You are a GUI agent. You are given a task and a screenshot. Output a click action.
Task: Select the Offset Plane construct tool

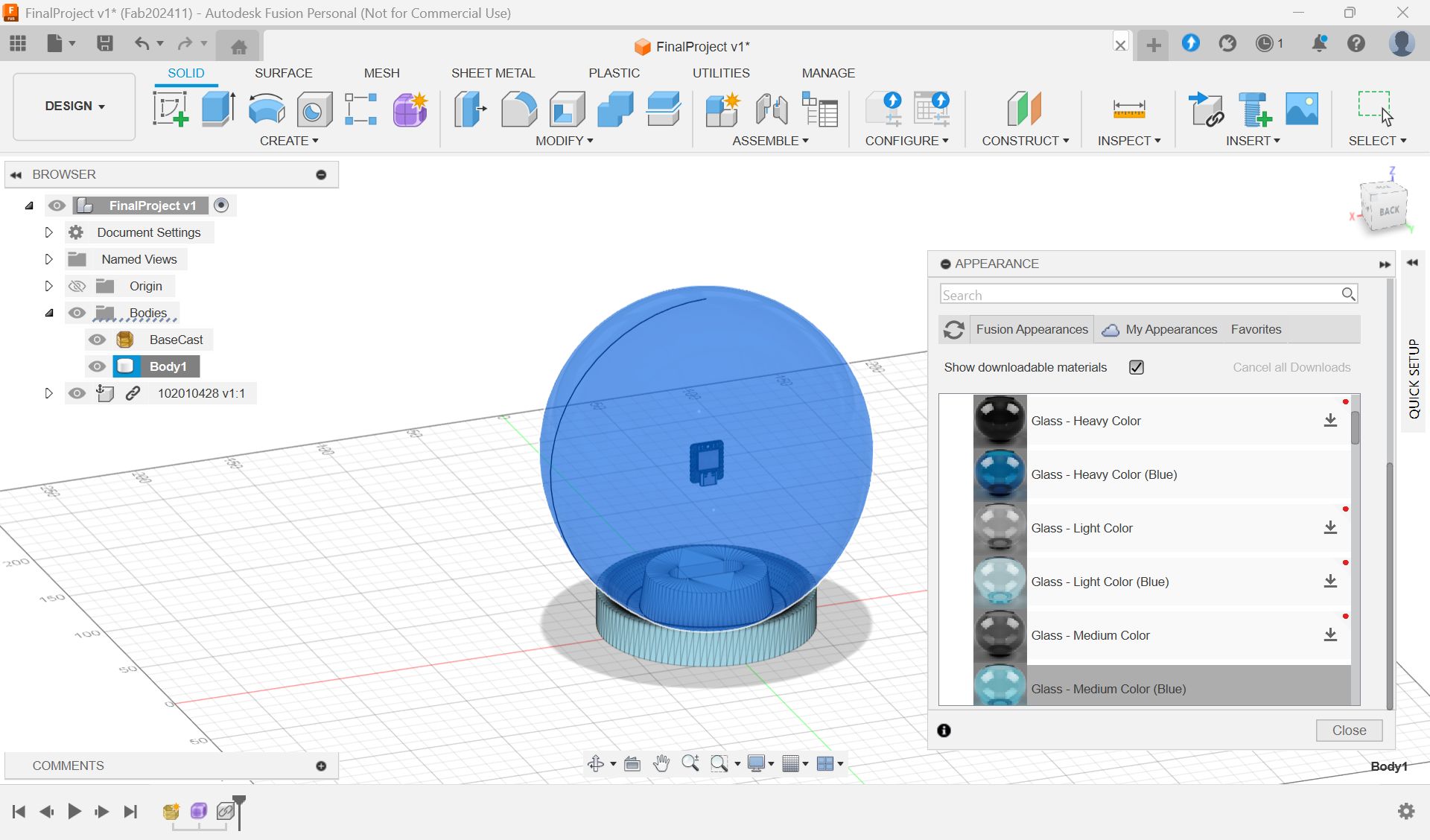click(x=1024, y=109)
